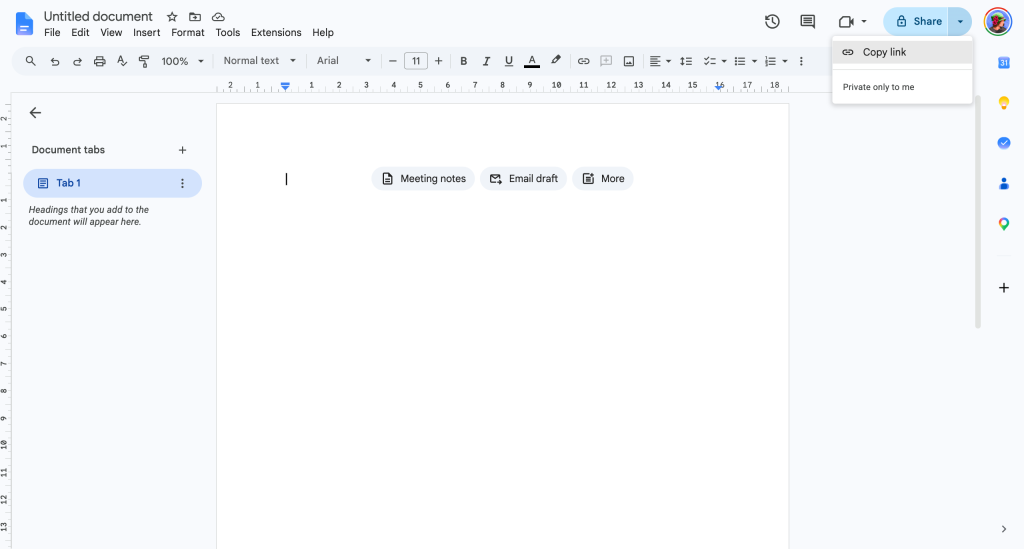The image size is (1024, 549).
Task: Open the Arial font dropdown
Action: pos(344,61)
